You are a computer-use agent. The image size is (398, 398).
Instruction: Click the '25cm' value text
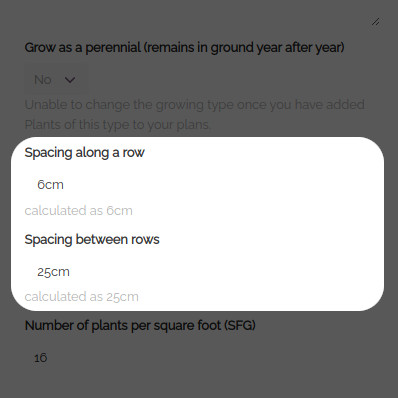click(x=53, y=272)
